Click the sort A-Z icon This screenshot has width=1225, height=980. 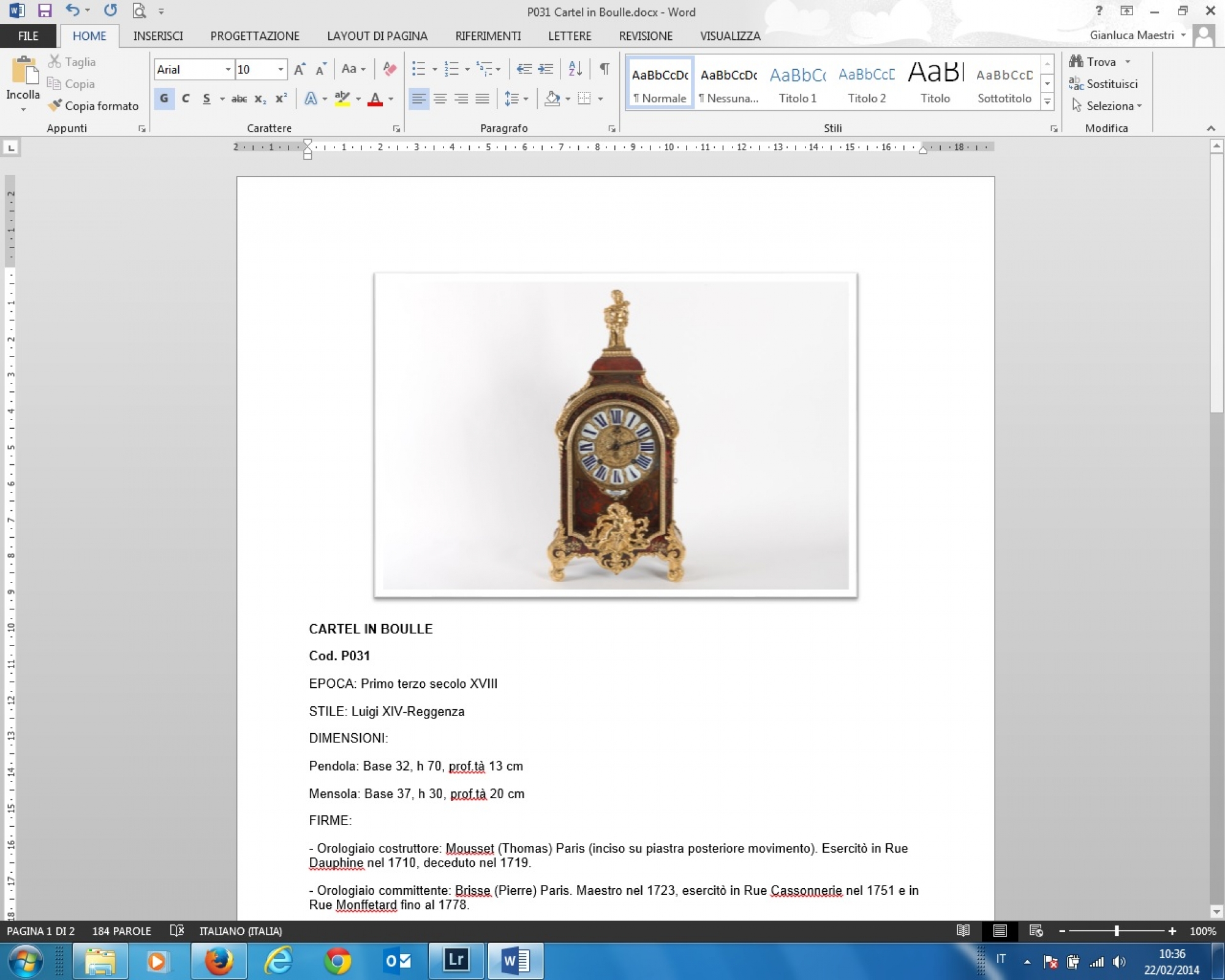click(x=575, y=69)
